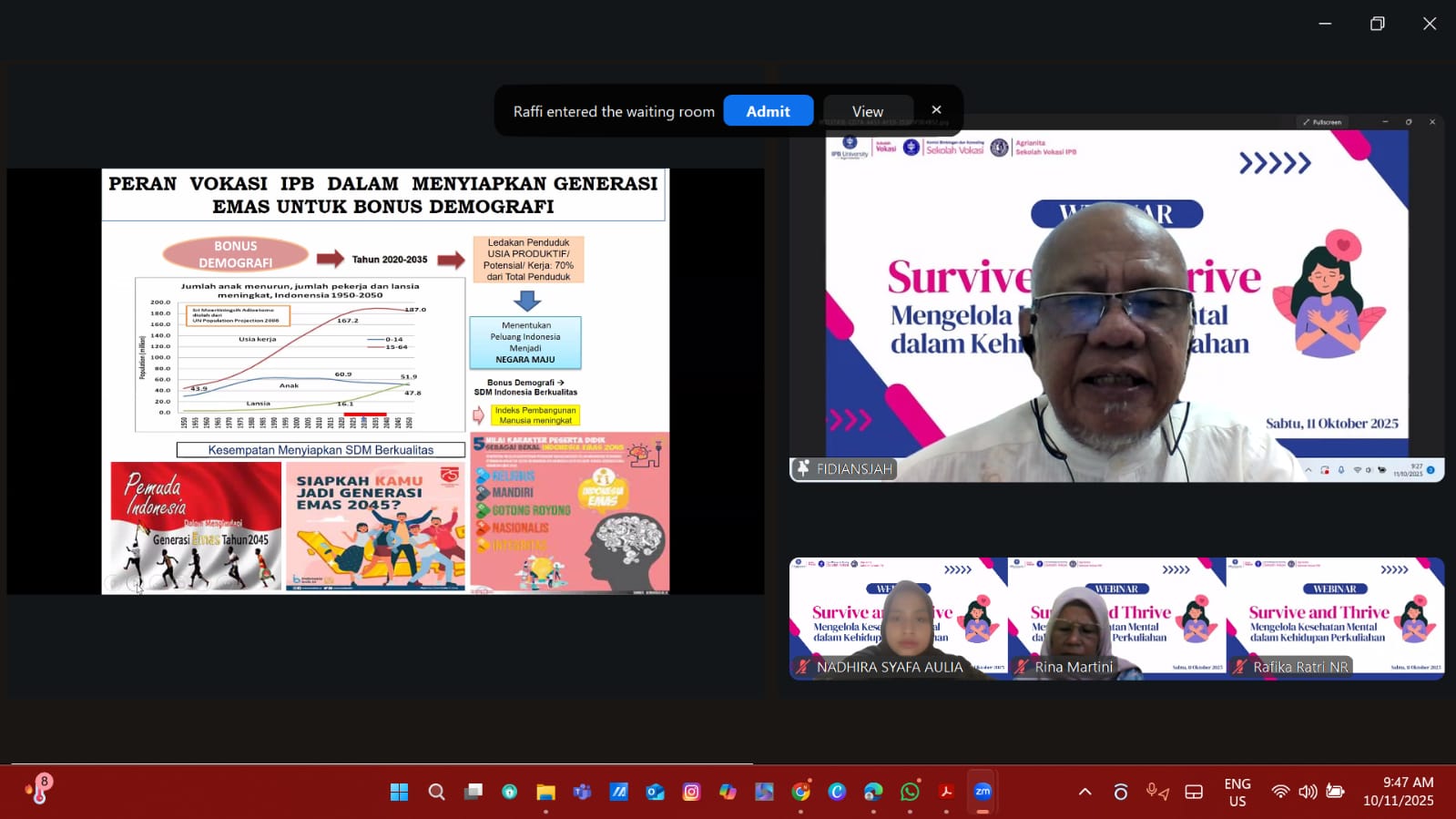Open File Explorer from the taskbar
1456x819 pixels.
545,792
